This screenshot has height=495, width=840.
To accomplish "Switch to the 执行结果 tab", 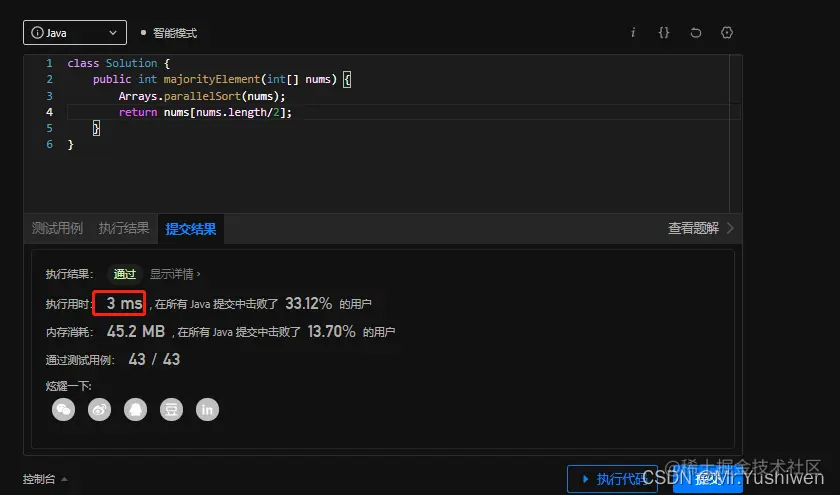I will tap(124, 229).
